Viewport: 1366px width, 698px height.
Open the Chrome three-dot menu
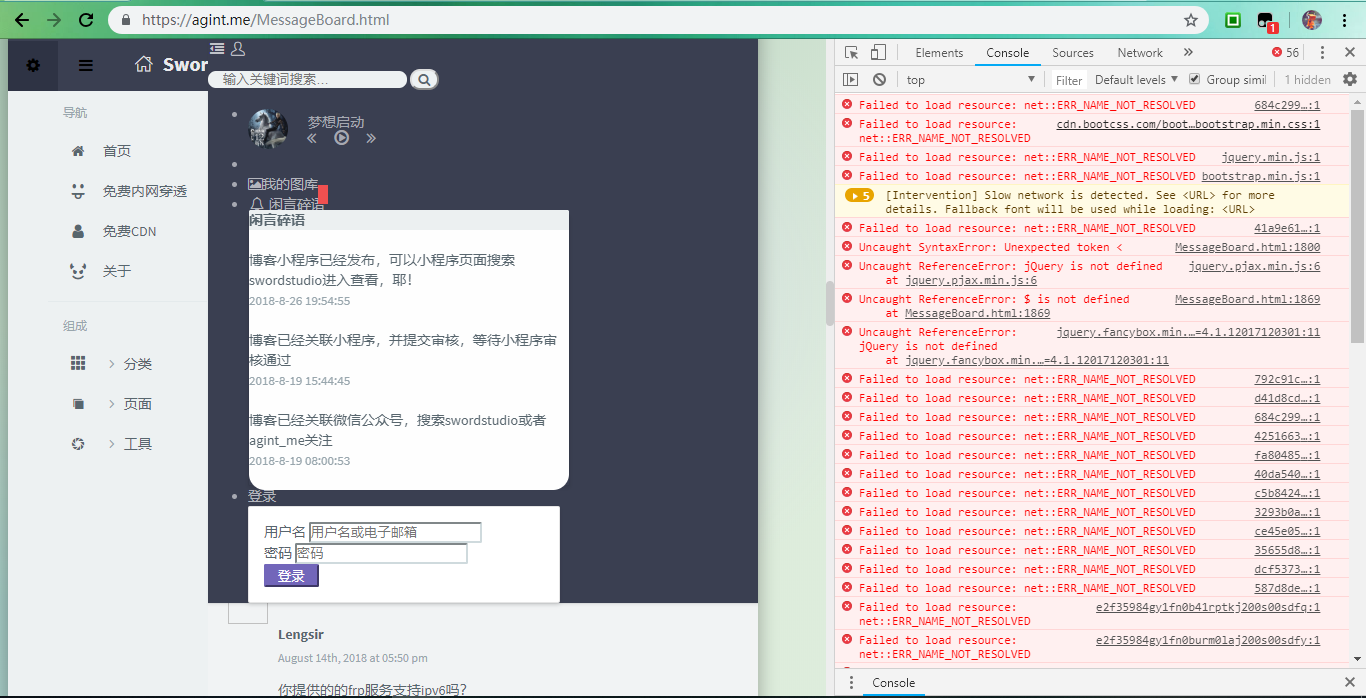click(x=1345, y=20)
